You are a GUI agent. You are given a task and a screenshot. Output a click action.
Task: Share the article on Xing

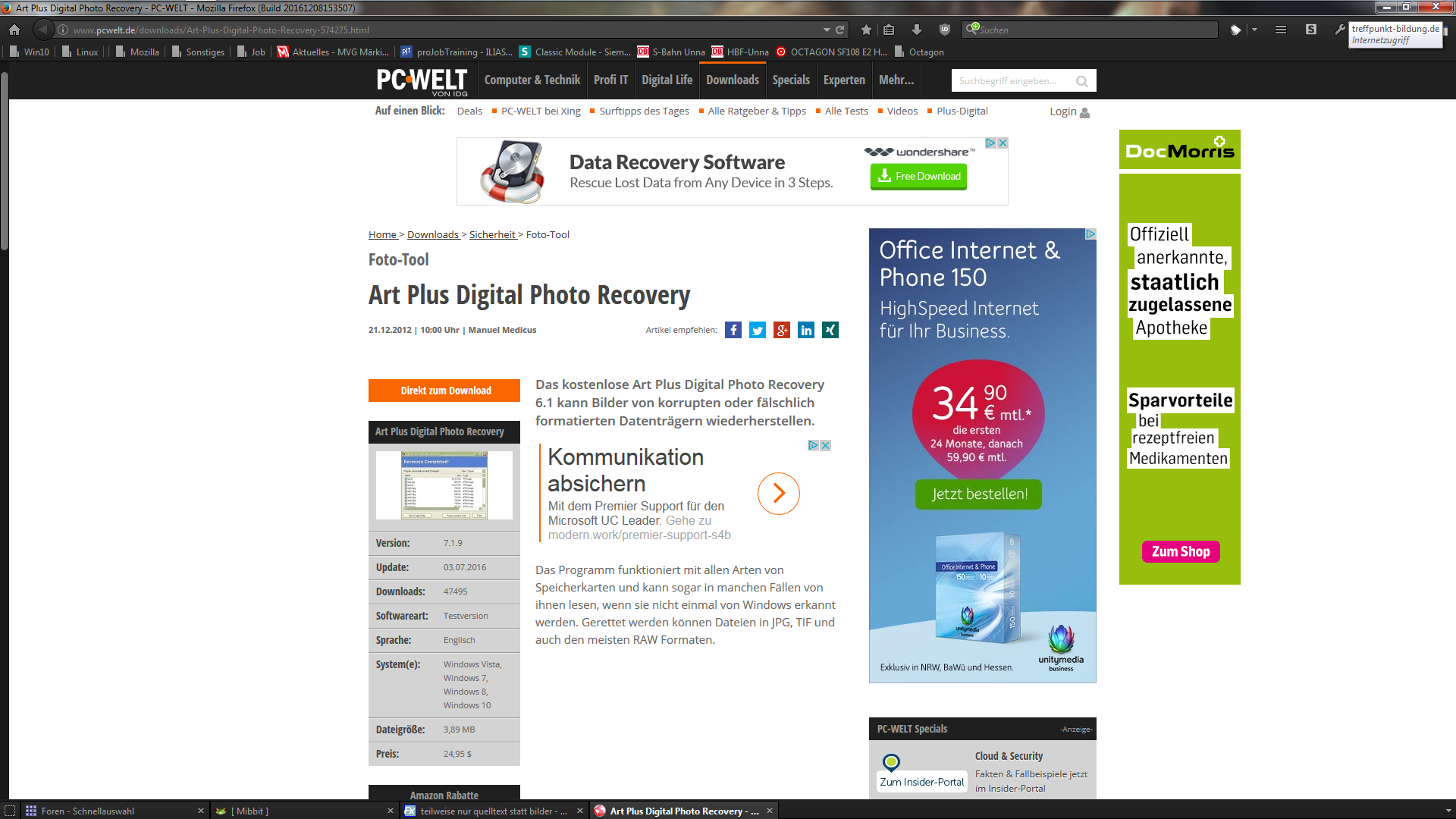tap(830, 330)
